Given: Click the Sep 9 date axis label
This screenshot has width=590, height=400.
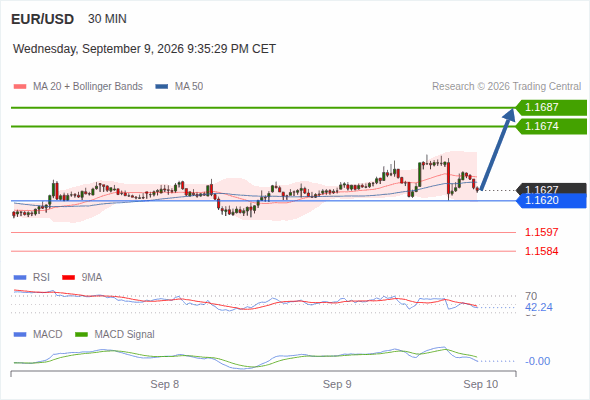Looking at the screenshot, I should [x=337, y=384].
